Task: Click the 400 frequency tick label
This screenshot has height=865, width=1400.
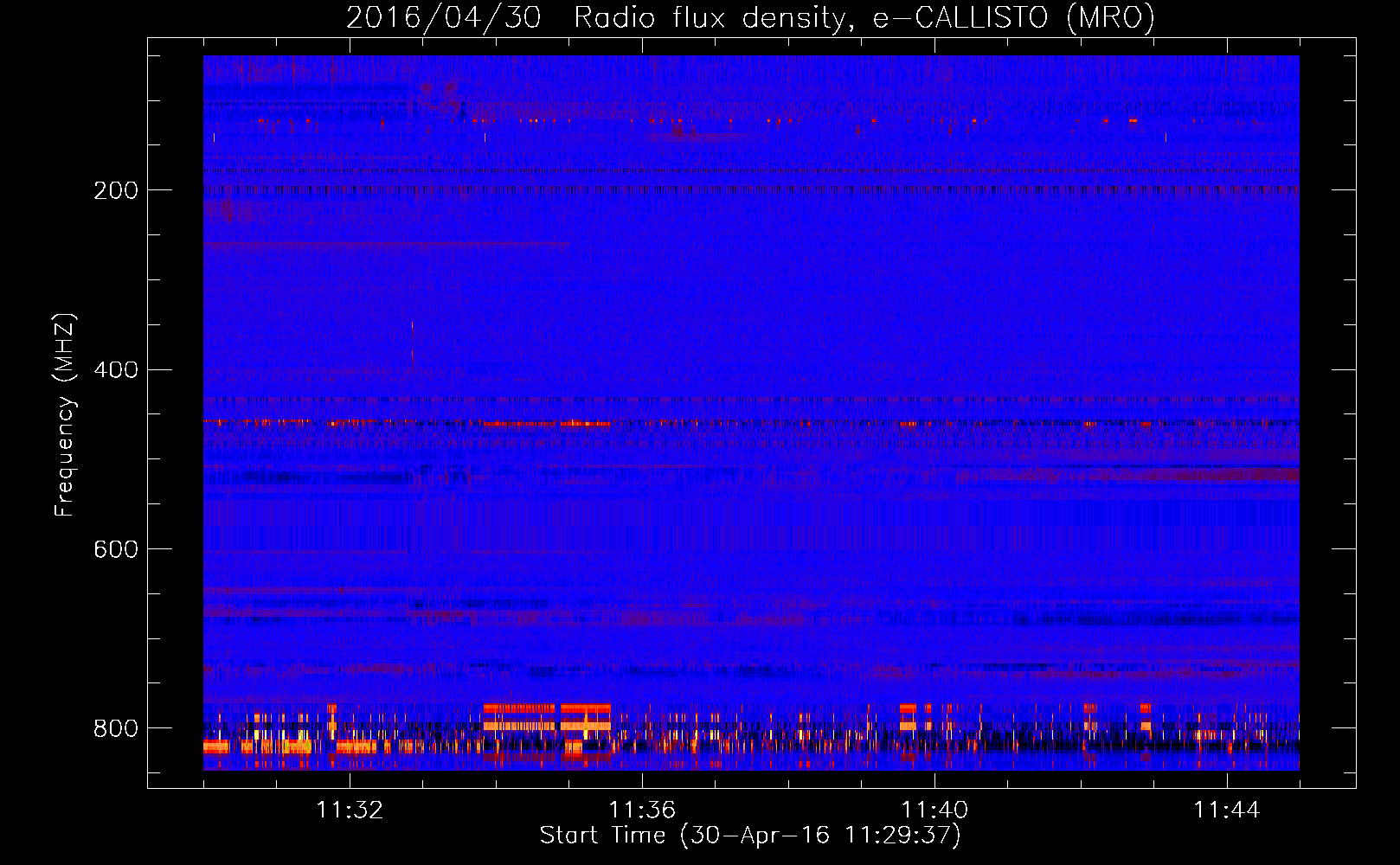Action: pos(116,370)
